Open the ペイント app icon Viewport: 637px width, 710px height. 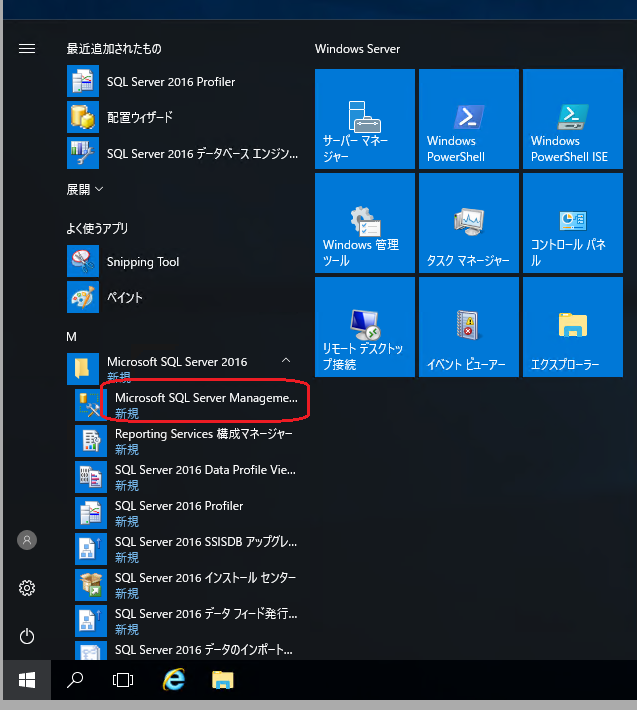pyautogui.click(x=83, y=297)
